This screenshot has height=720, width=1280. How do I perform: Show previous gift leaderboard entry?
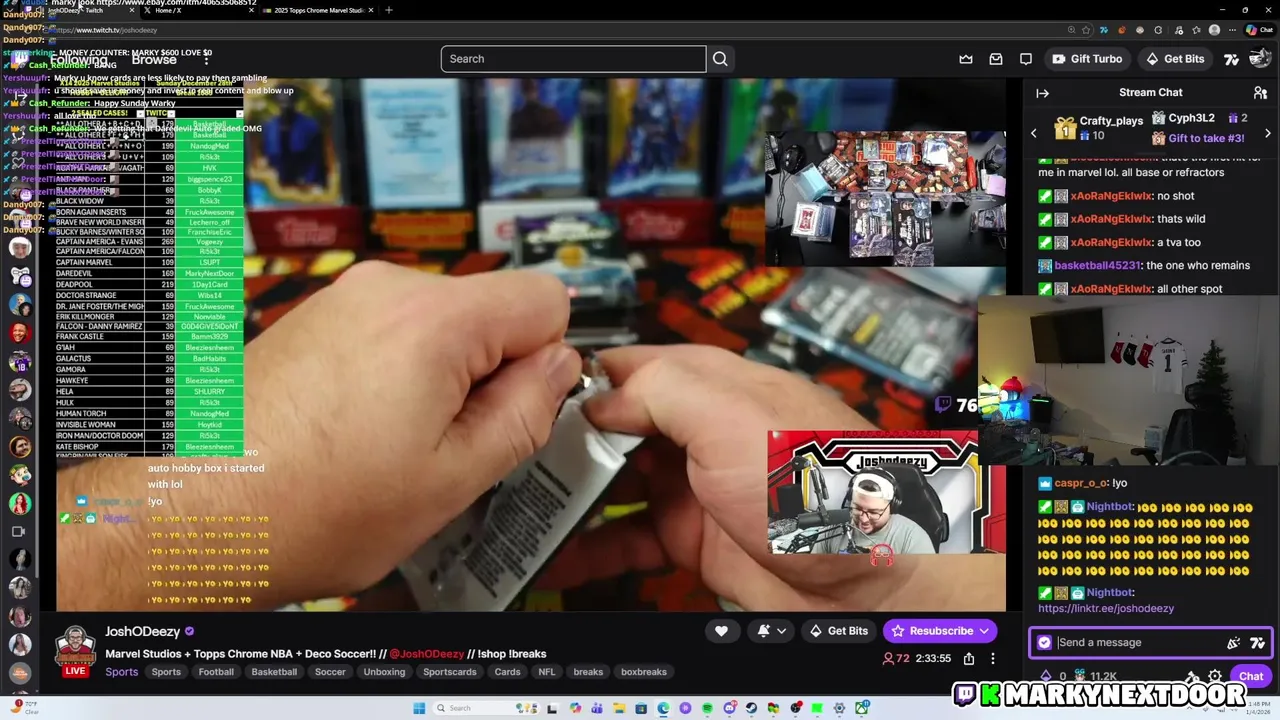(x=1034, y=133)
